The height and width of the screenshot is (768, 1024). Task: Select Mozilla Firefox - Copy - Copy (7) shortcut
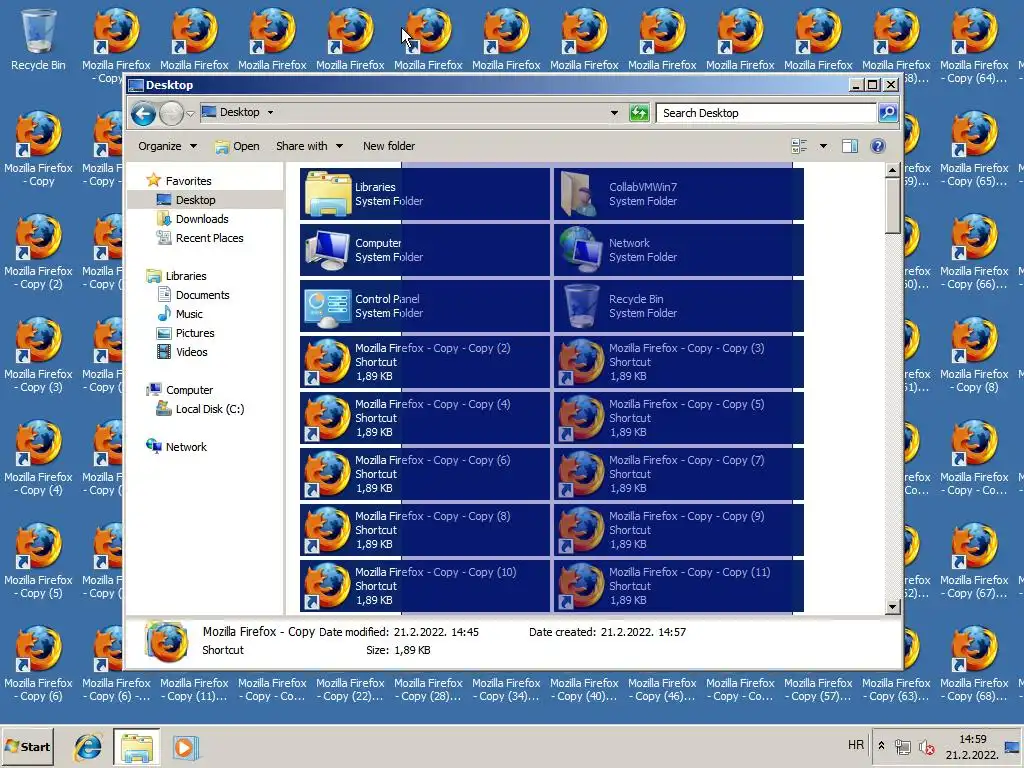point(679,474)
